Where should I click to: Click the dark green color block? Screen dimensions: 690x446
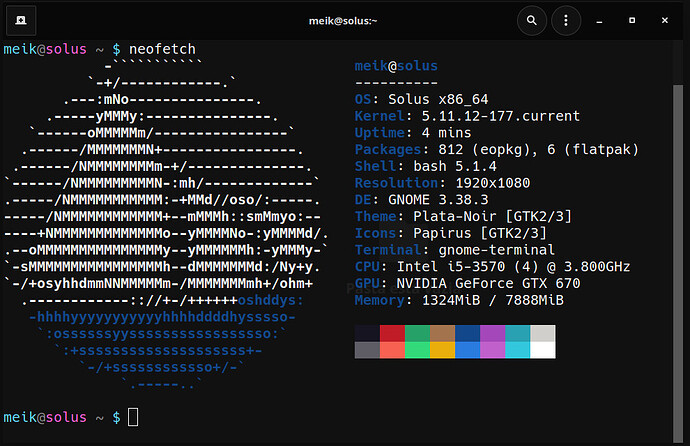(x=417, y=333)
